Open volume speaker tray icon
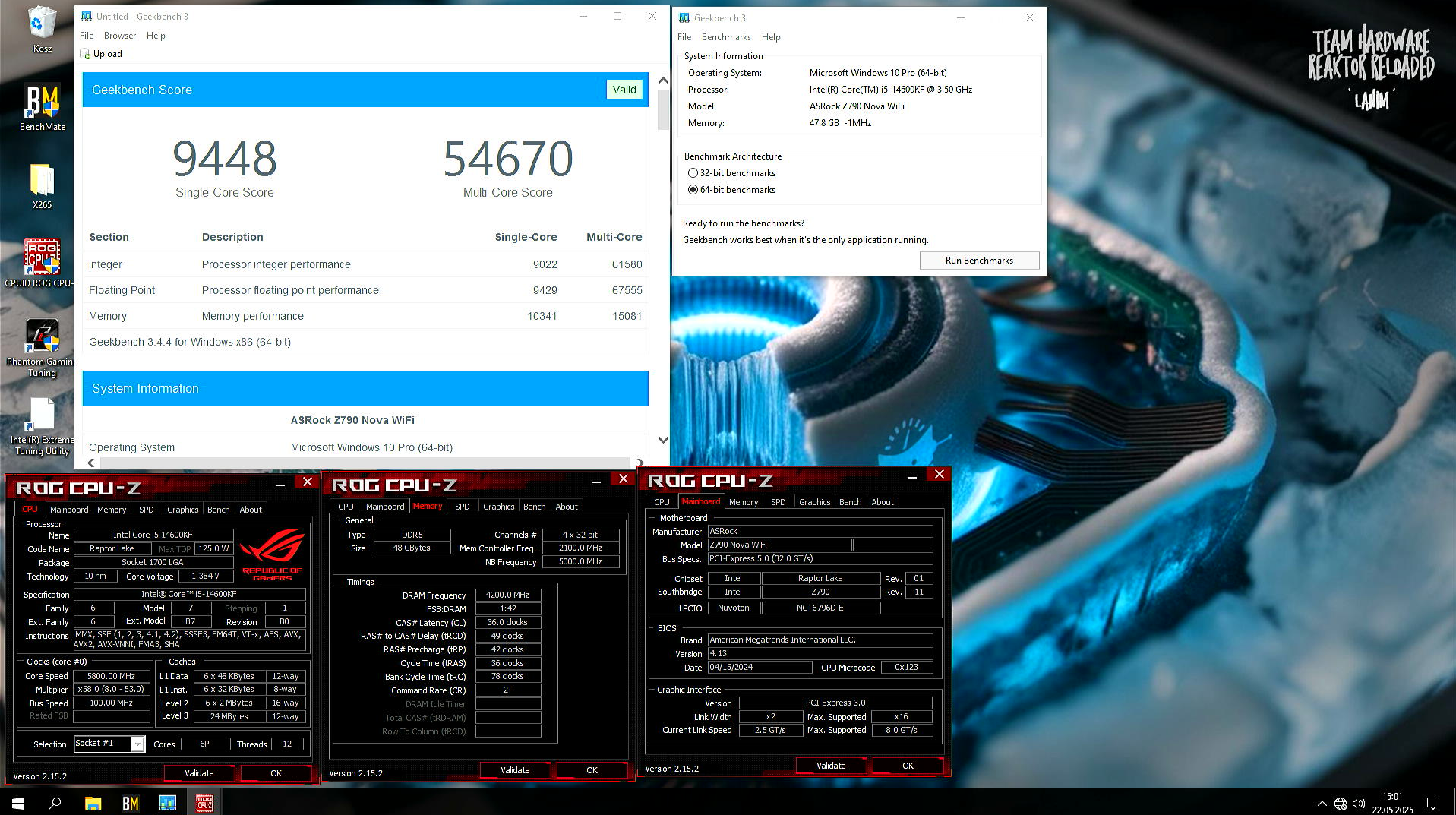Image resolution: width=1456 pixels, height=815 pixels. tap(1359, 804)
